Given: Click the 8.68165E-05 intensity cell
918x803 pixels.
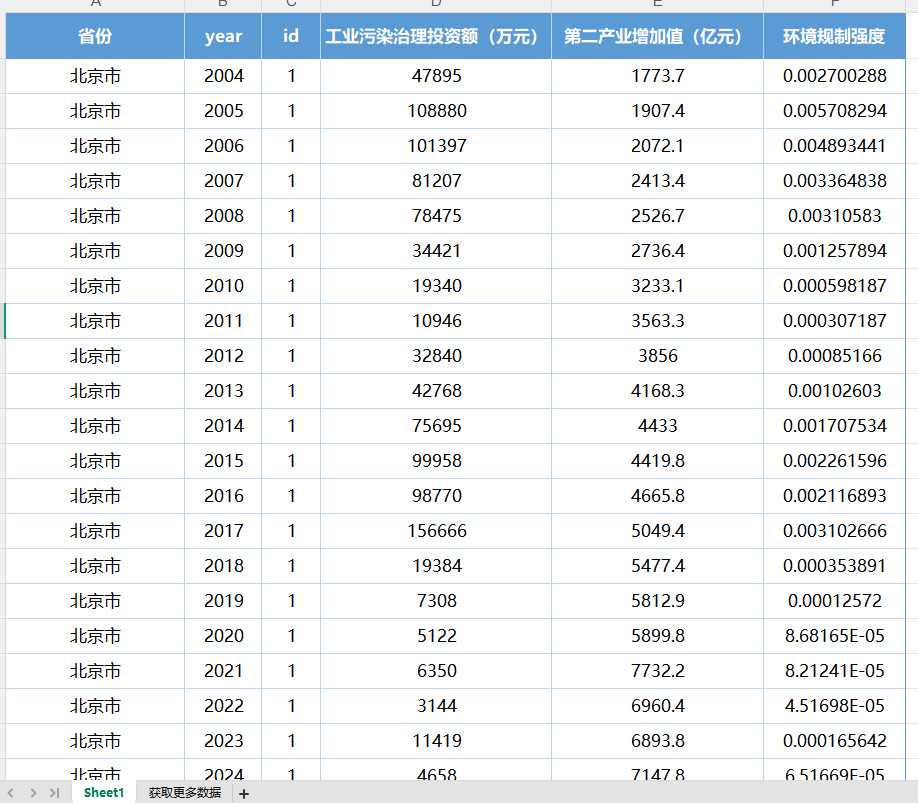Looking at the screenshot, I should pyautogui.click(x=834, y=636).
